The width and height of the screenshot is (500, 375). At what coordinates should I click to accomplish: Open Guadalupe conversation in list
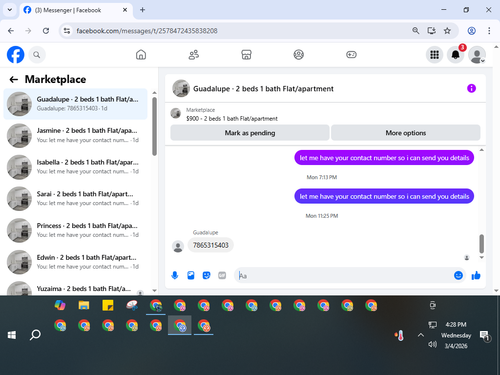(x=76, y=104)
